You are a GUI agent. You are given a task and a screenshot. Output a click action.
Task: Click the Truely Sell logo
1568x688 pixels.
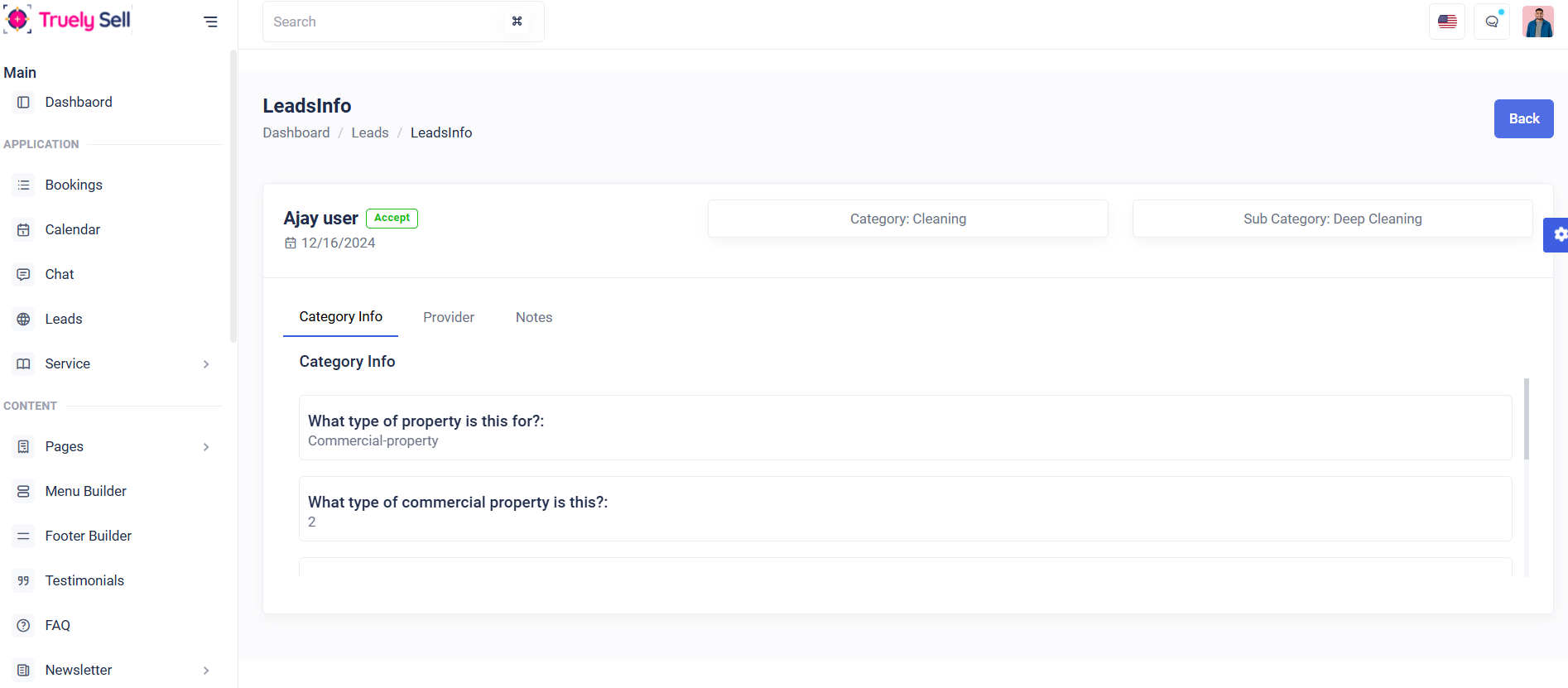(x=68, y=20)
